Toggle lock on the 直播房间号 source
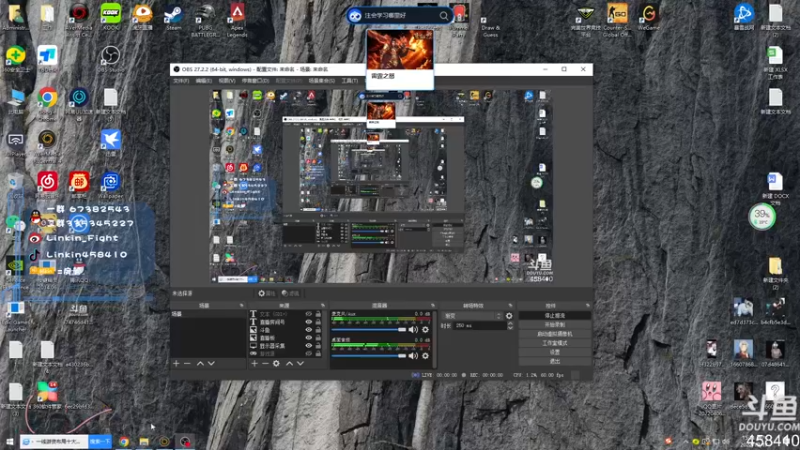The width and height of the screenshot is (800, 450). [318, 322]
